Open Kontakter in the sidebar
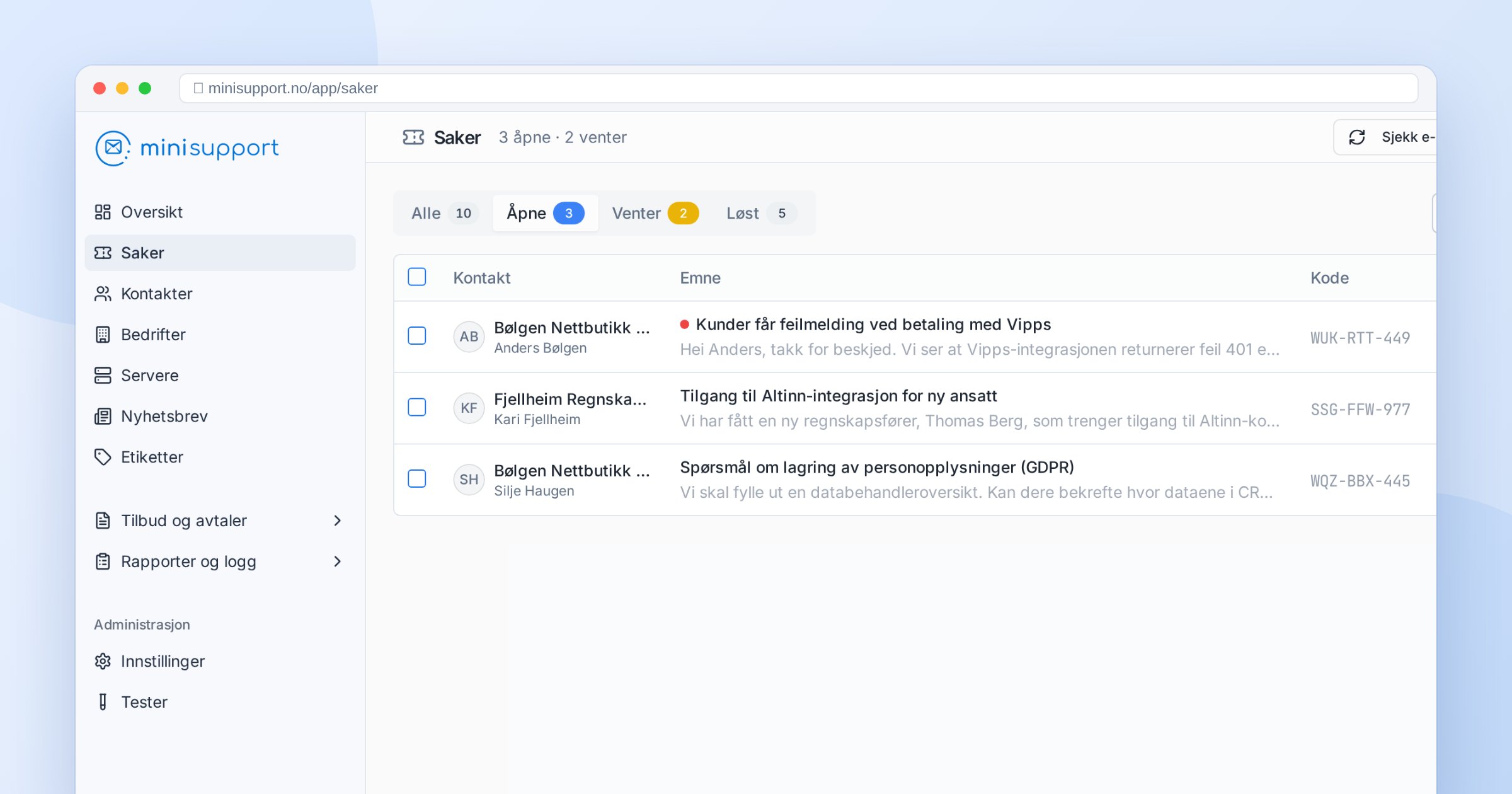 pos(220,294)
